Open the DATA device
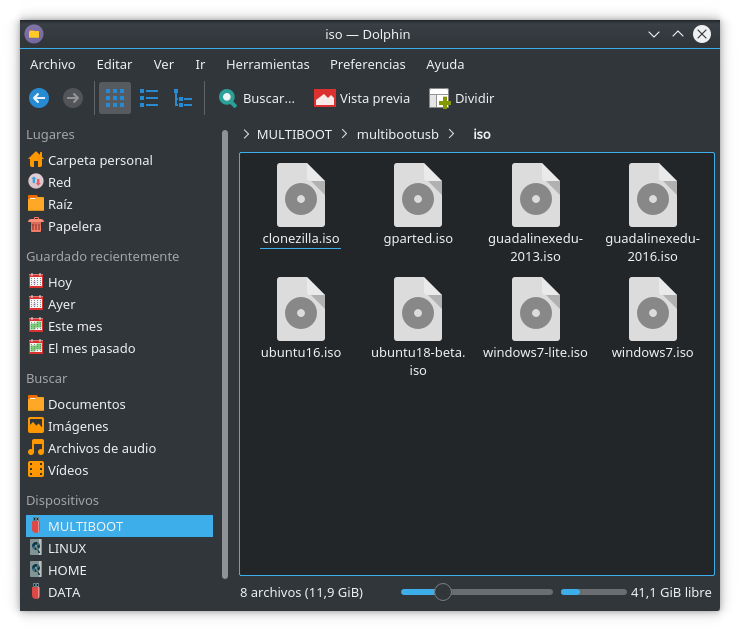Screen dimensions: 740x631 (119, 592)
